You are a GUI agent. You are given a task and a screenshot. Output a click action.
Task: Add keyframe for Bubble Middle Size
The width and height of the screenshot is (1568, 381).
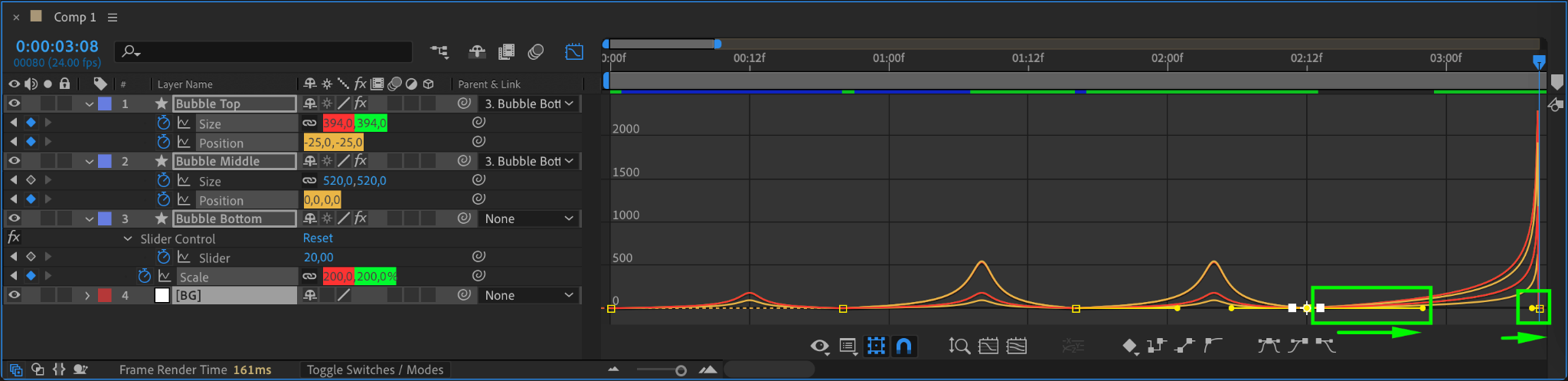[x=31, y=180]
